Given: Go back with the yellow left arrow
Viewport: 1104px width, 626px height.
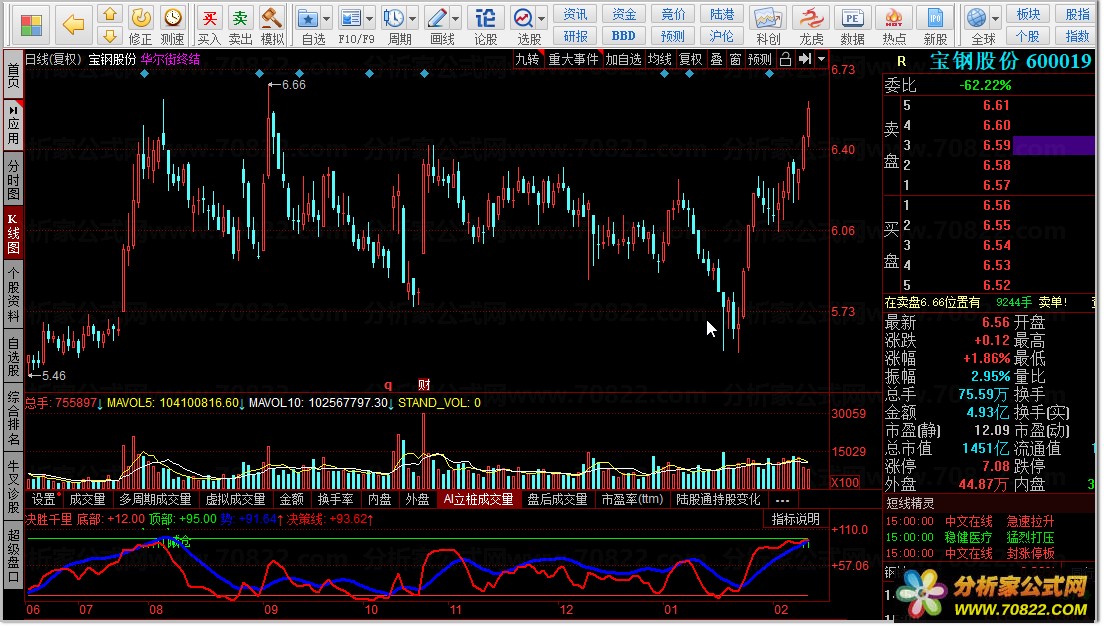Looking at the screenshot, I should [x=73, y=25].
